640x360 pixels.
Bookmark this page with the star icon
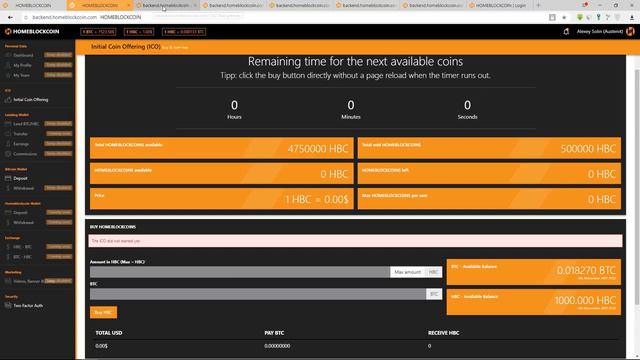pyautogui.click(x=564, y=18)
